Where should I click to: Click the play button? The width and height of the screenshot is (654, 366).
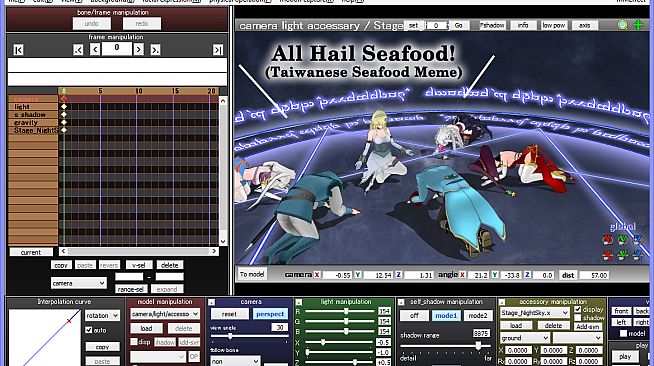click(x=625, y=356)
